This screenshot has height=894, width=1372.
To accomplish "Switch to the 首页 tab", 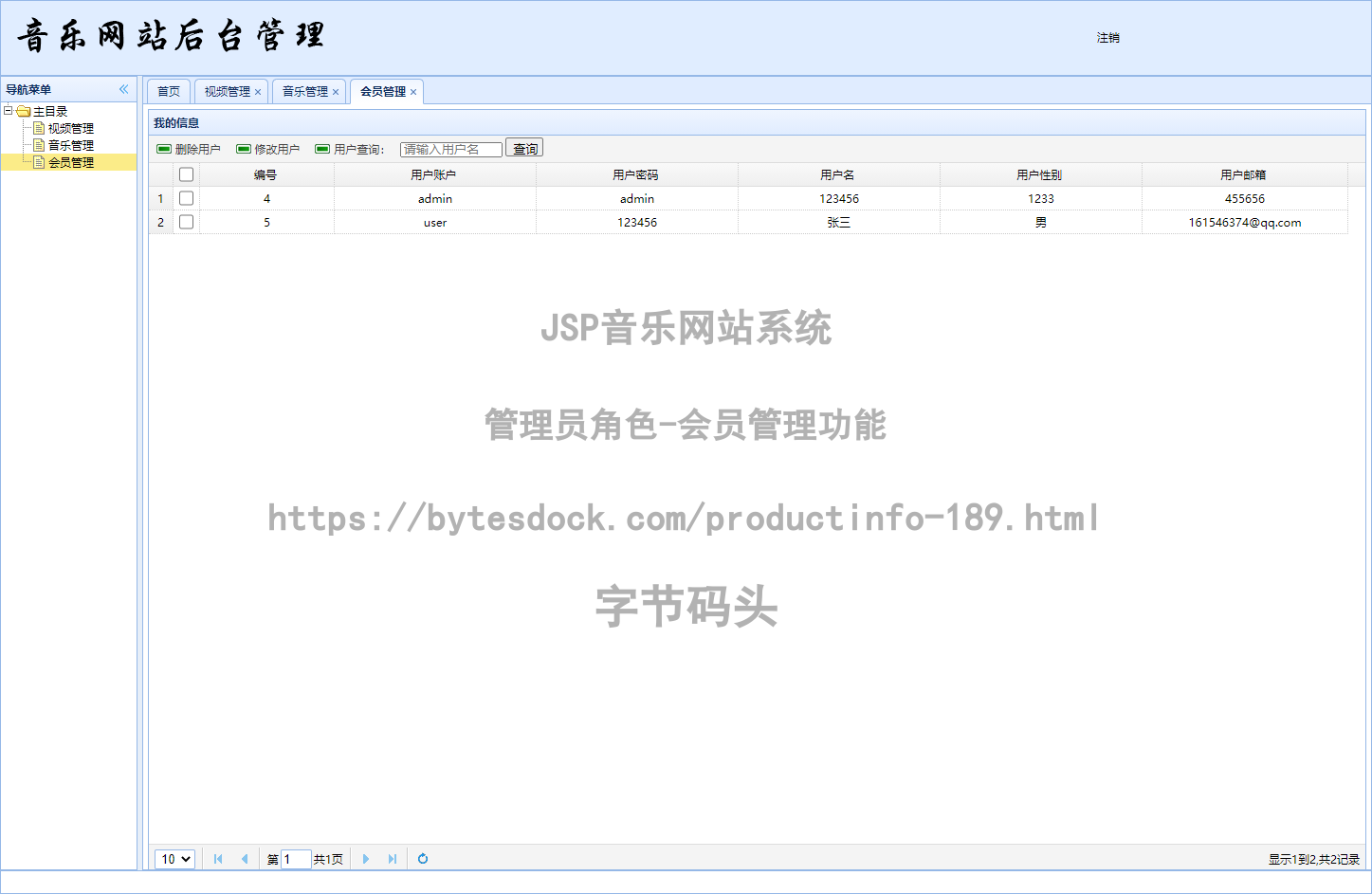I will pyautogui.click(x=169, y=91).
